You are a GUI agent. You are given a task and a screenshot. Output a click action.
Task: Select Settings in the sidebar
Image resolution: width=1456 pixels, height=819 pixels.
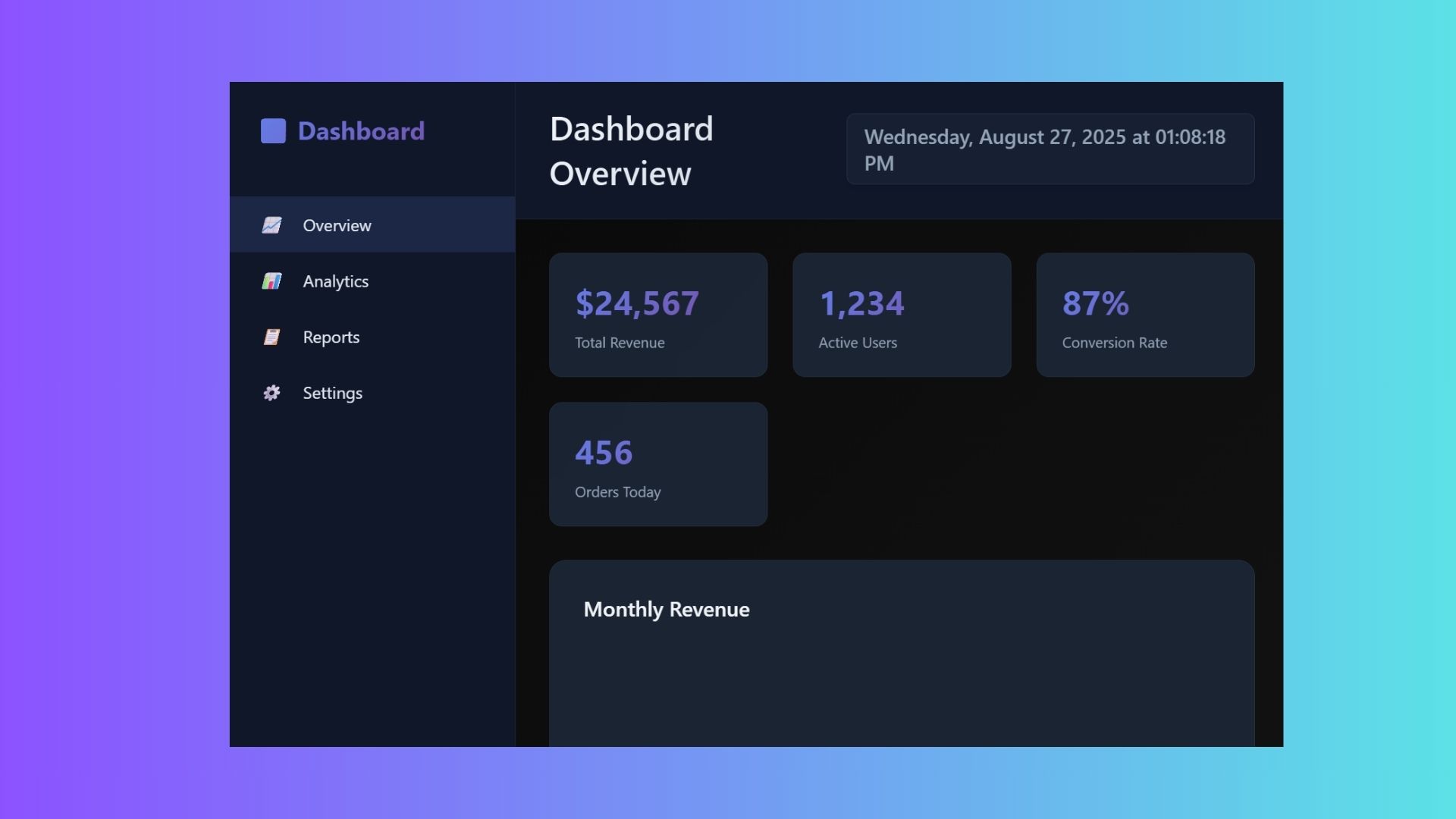click(x=332, y=393)
